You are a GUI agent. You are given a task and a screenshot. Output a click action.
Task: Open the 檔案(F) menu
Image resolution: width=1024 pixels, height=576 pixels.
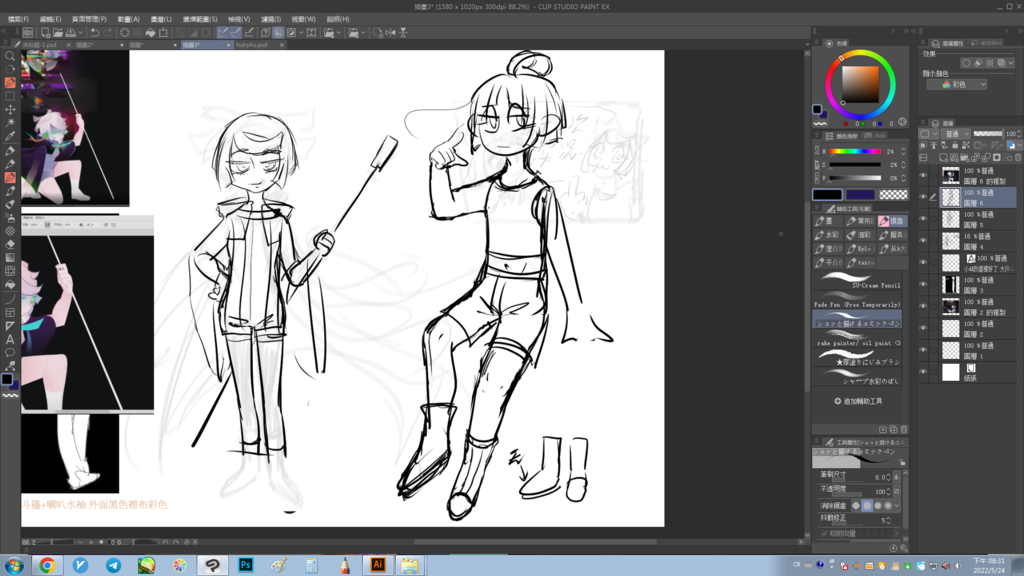[18, 19]
